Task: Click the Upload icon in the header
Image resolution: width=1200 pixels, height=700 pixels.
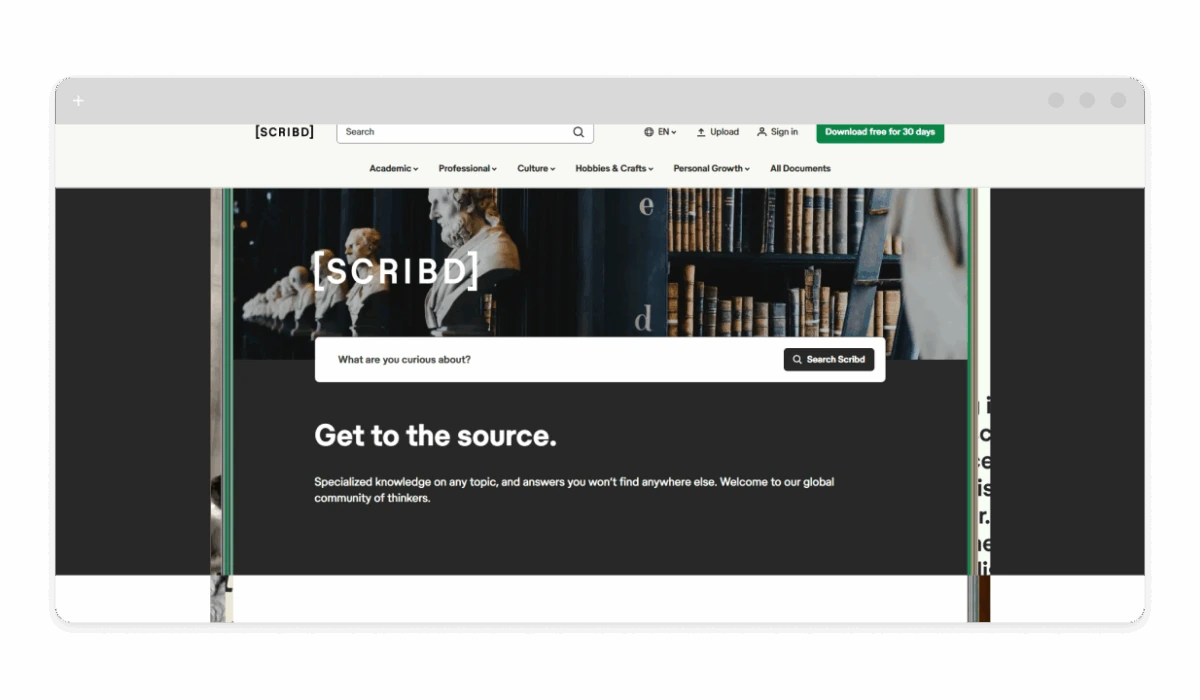Action: coord(701,132)
